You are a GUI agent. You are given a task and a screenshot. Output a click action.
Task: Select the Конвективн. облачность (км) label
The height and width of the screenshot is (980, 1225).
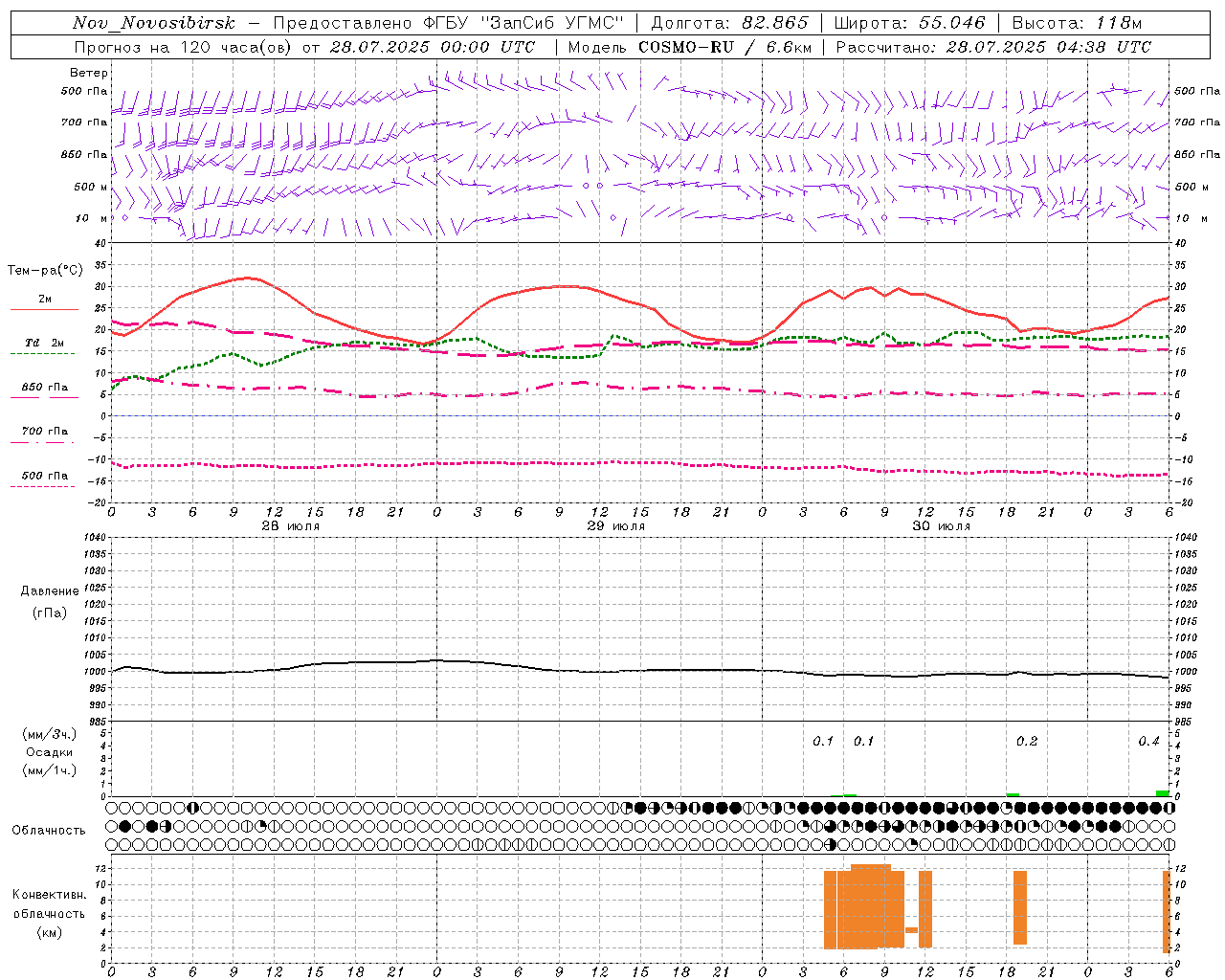[x=49, y=913]
